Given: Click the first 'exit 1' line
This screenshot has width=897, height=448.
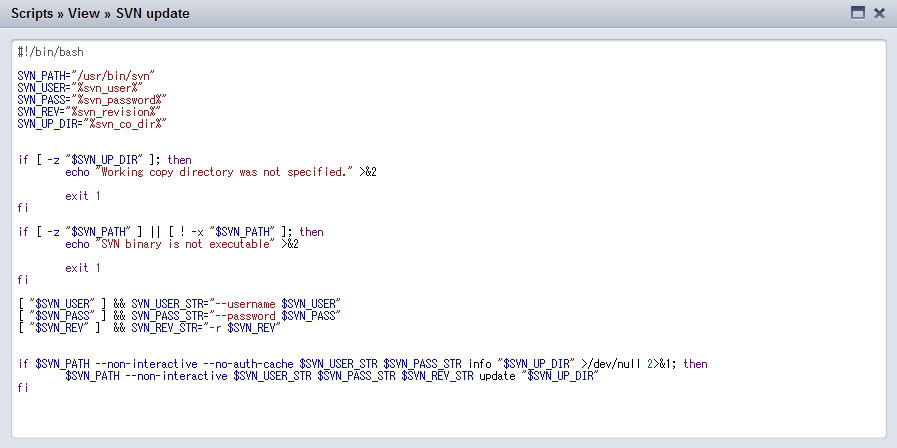Looking at the screenshot, I should 83,196.
